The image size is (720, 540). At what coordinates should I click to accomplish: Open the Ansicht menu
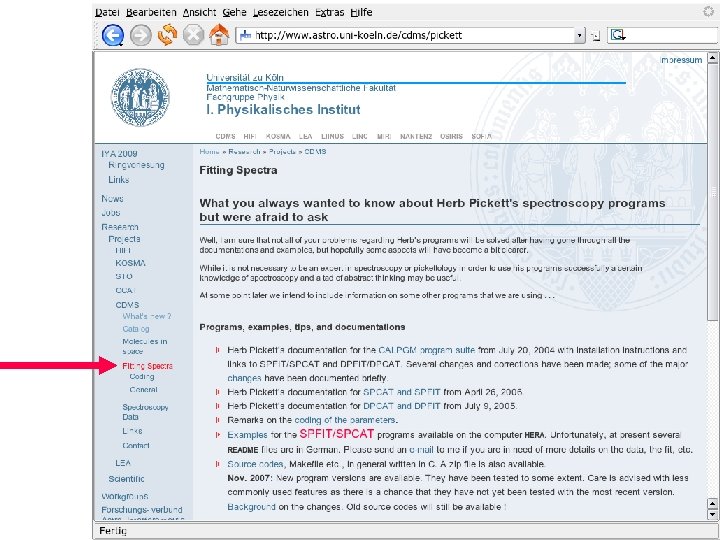(x=199, y=12)
